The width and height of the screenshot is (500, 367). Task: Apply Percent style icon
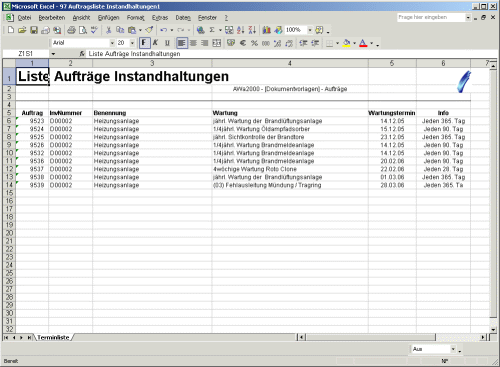coord(254,43)
